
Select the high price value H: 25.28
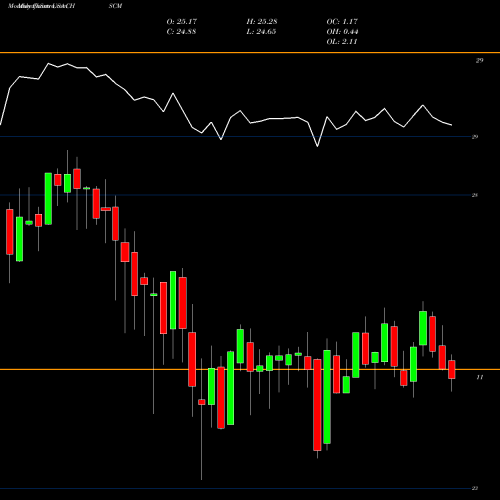click(262, 22)
